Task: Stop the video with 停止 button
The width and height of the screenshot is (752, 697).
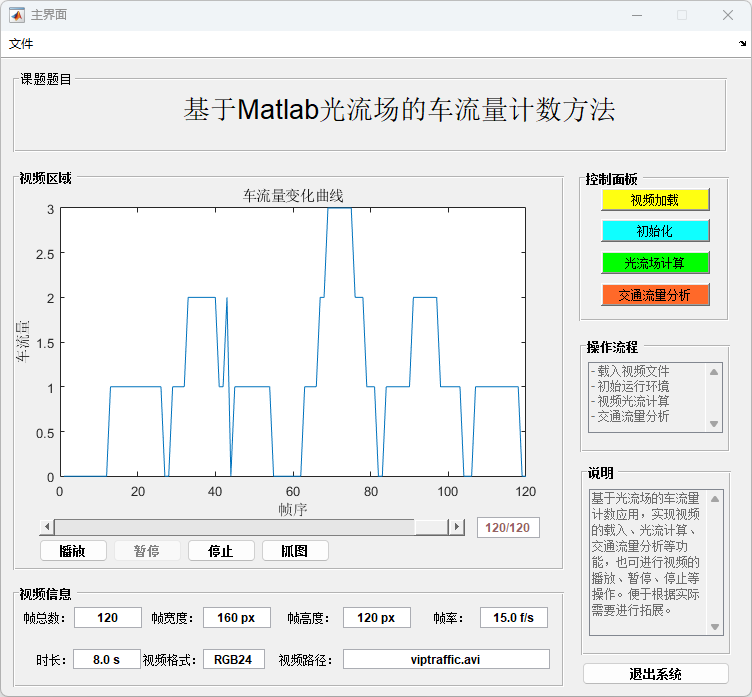Action: [221, 551]
